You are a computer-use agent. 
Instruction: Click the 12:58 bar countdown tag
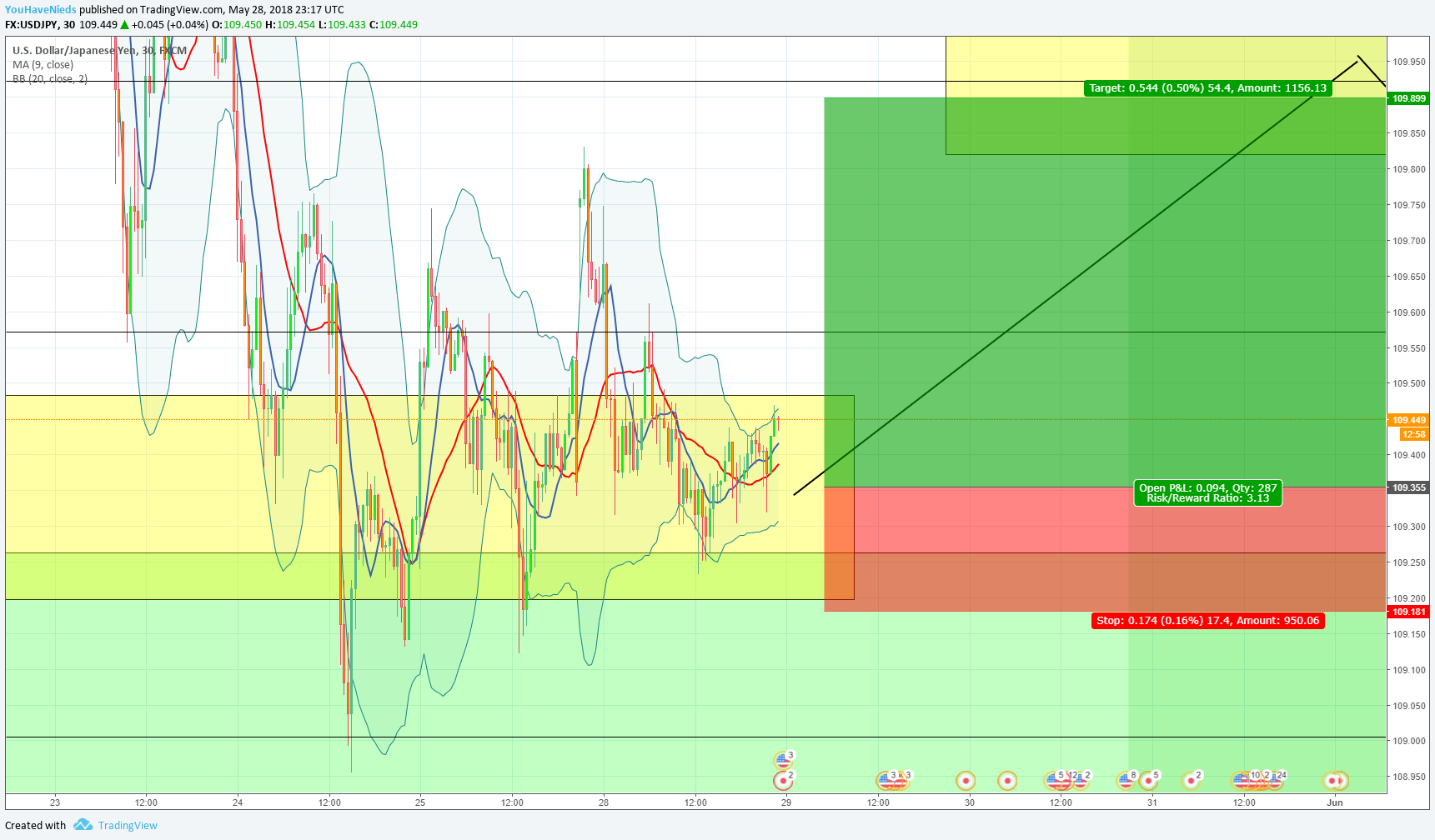(x=1414, y=434)
